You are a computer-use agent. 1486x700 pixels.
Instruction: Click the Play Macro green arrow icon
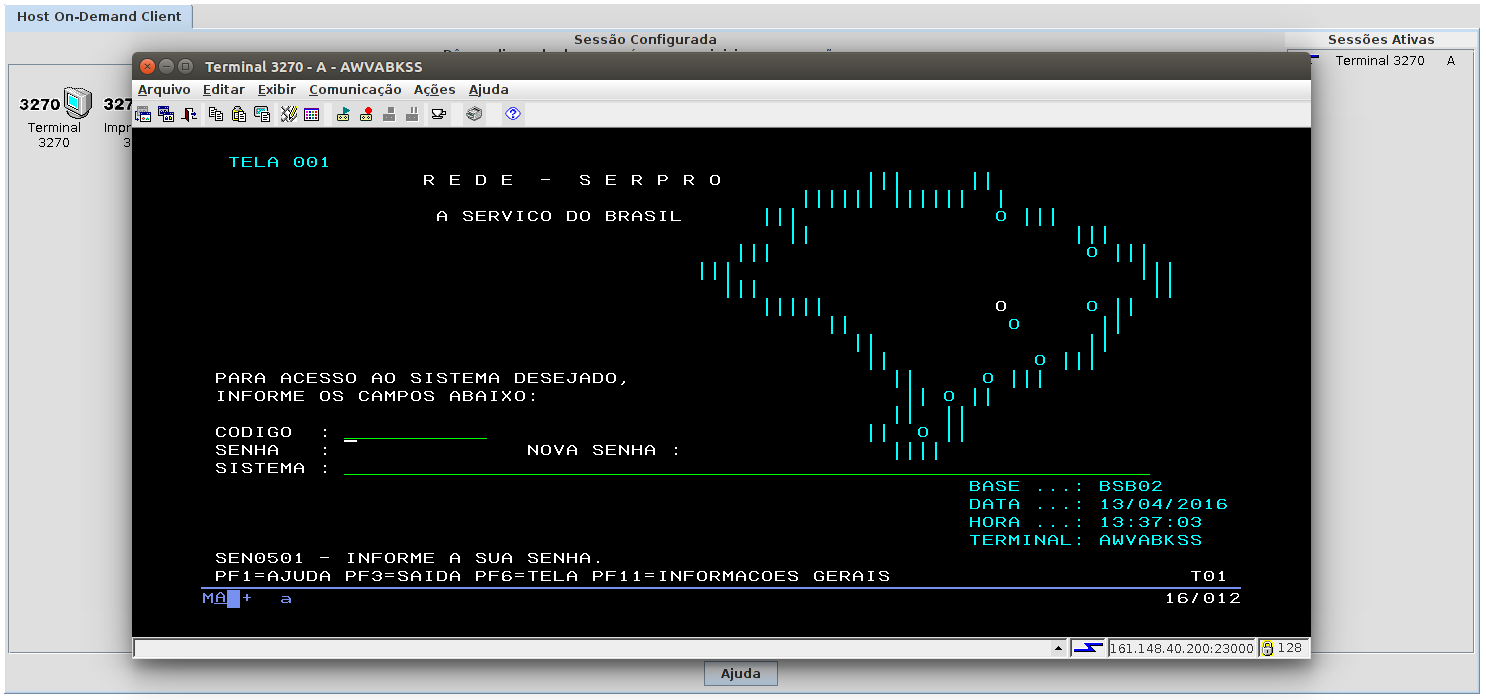[x=344, y=114]
